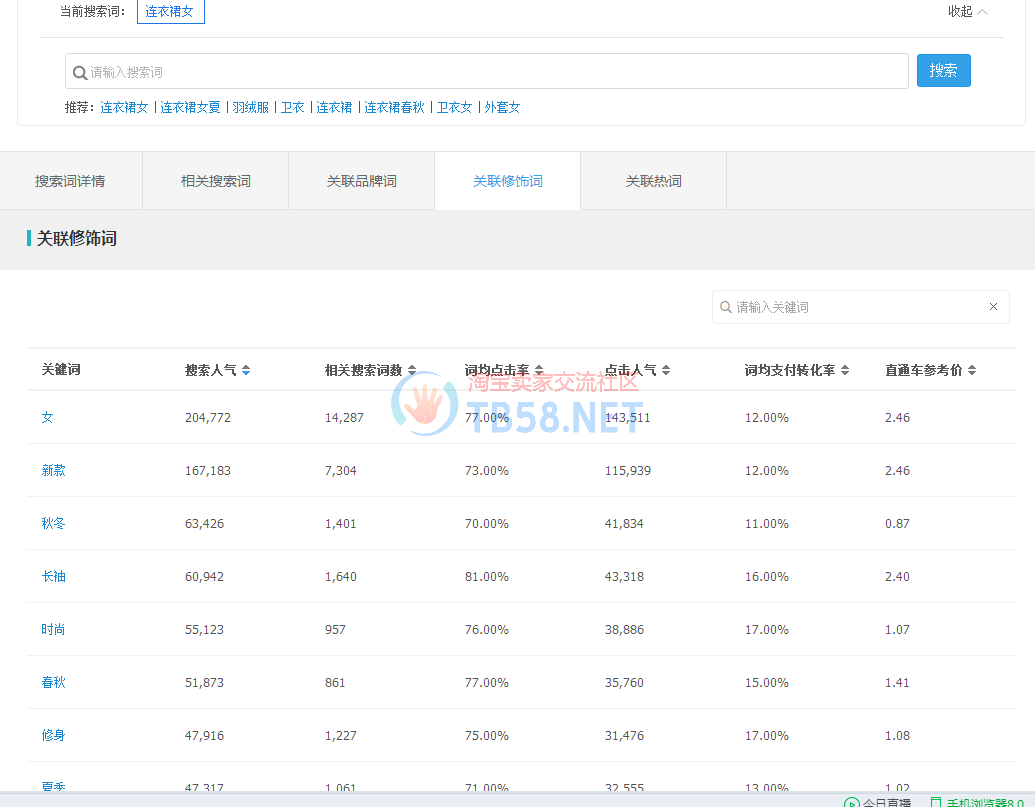1035x807 pixels.
Task: Click the 请输入搜索词 search input
Action: (x=490, y=72)
